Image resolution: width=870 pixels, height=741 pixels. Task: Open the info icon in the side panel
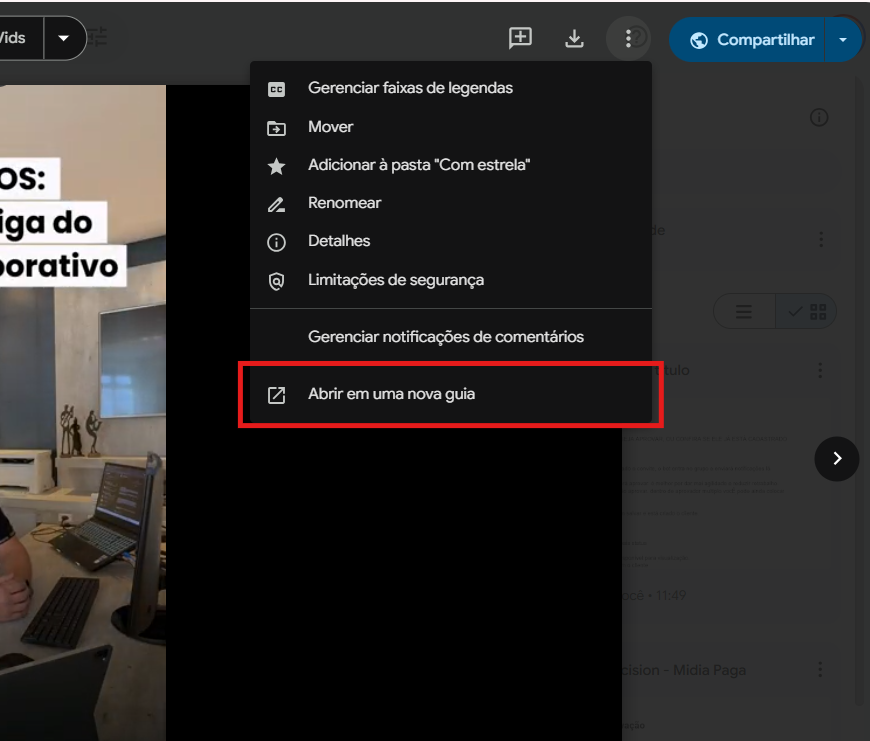coord(819,118)
